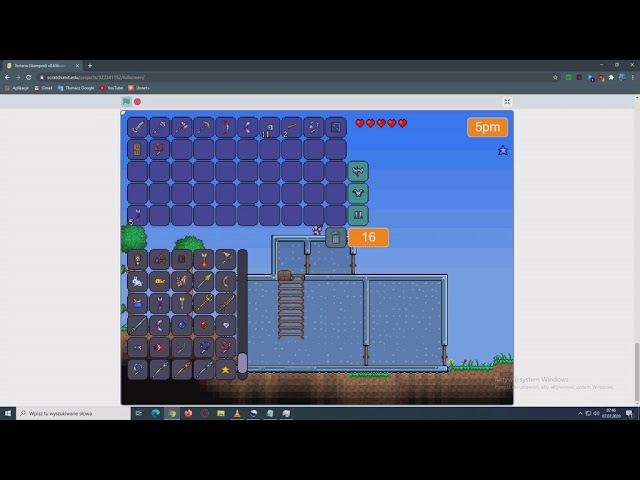The width and height of the screenshot is (640, 480).
Task: Click the blue mana star
Action: coord(503,151)
